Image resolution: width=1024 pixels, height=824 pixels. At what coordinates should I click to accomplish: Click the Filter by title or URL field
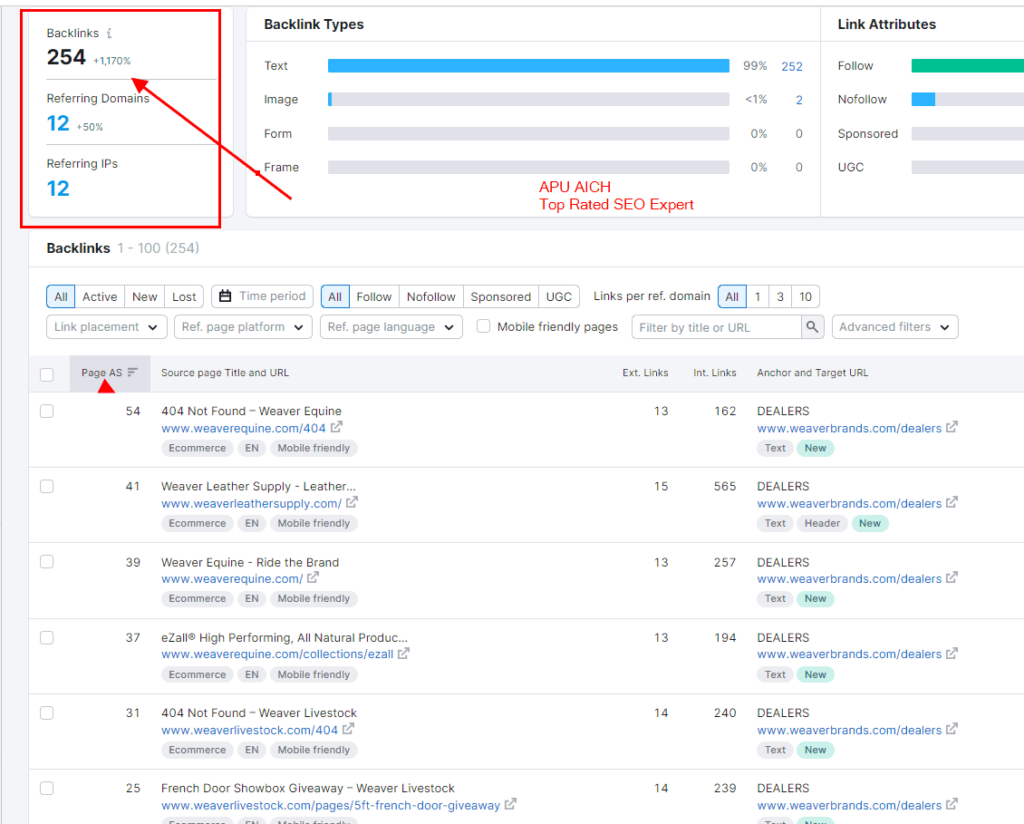coord(716,327)
